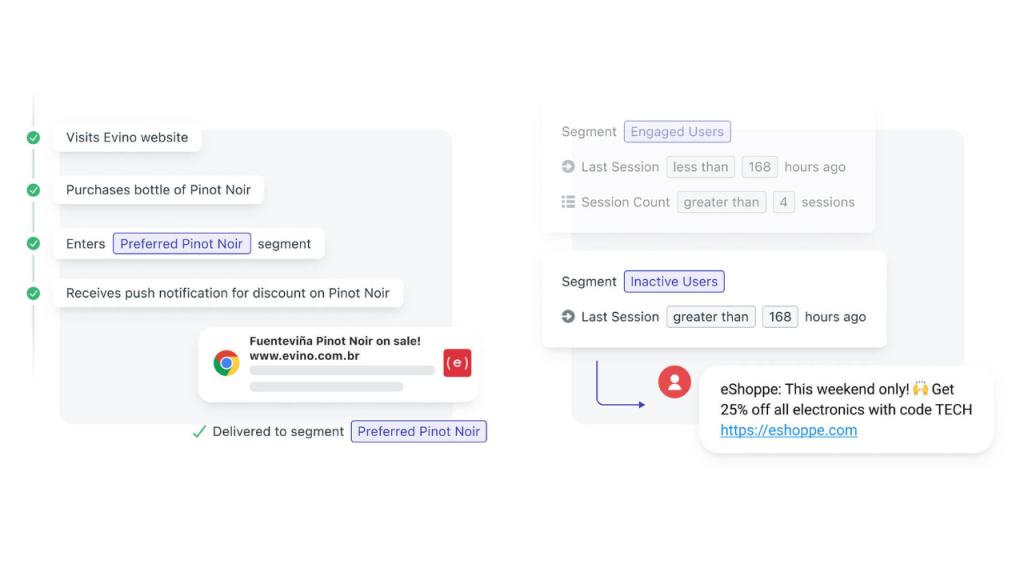Click the 168 hours field under Inactive Users
Screen dimensions: 1024x576
(x=780, y=317)
